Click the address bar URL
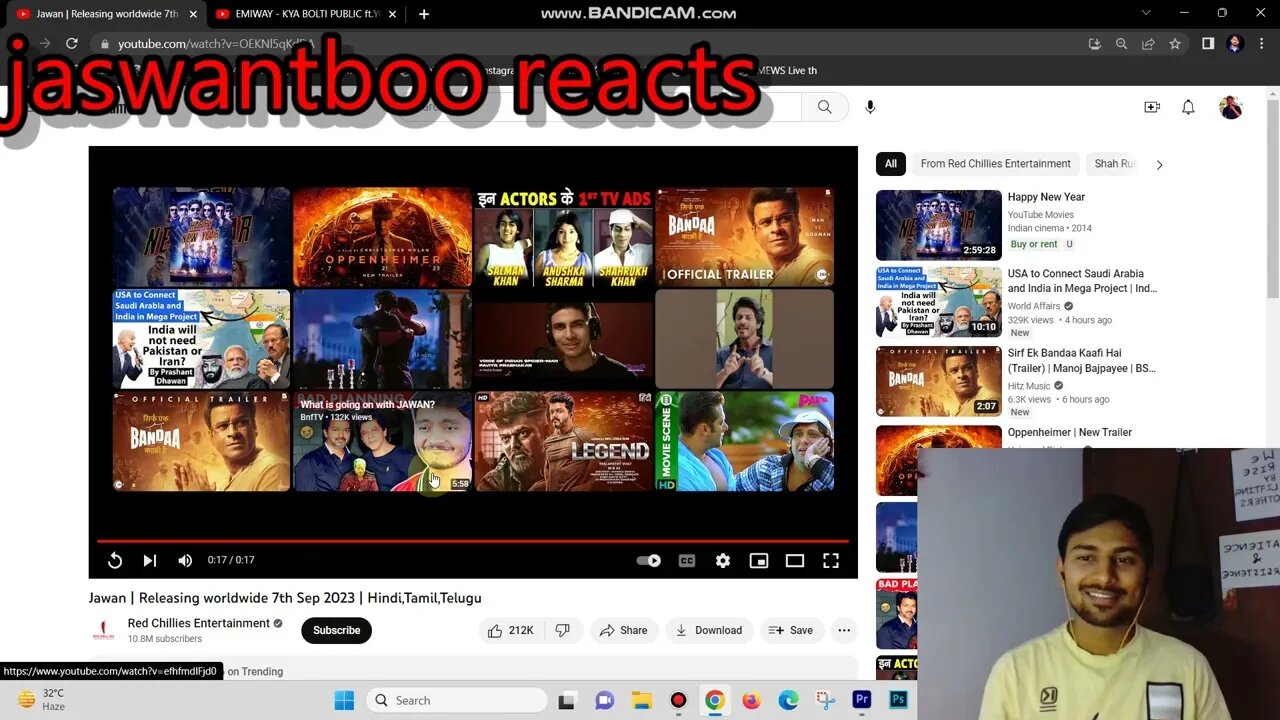 (x=216, y=44)
